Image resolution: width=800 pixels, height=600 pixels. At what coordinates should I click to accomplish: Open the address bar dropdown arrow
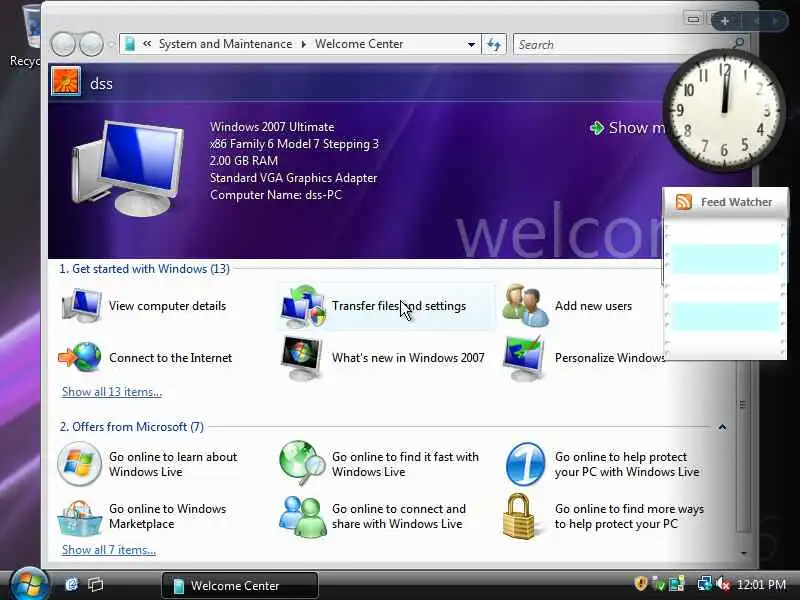click(471, 44)
